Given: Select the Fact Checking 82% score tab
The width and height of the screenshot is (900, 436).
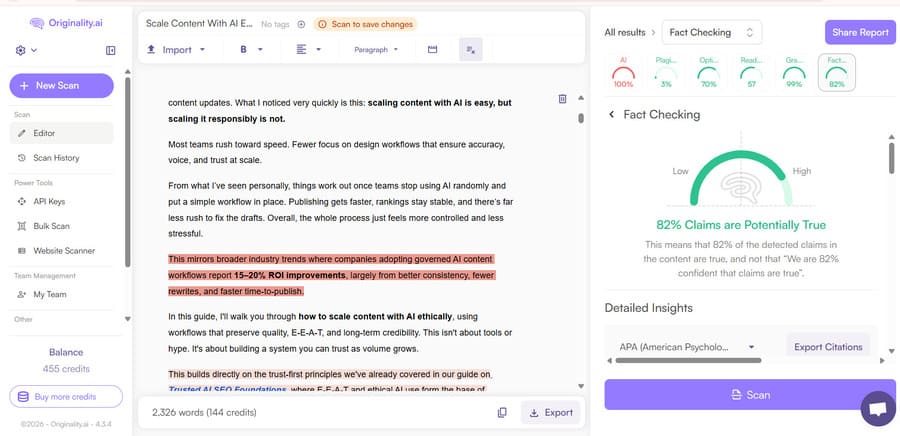Looking at the screenshot, I should 837,72.
